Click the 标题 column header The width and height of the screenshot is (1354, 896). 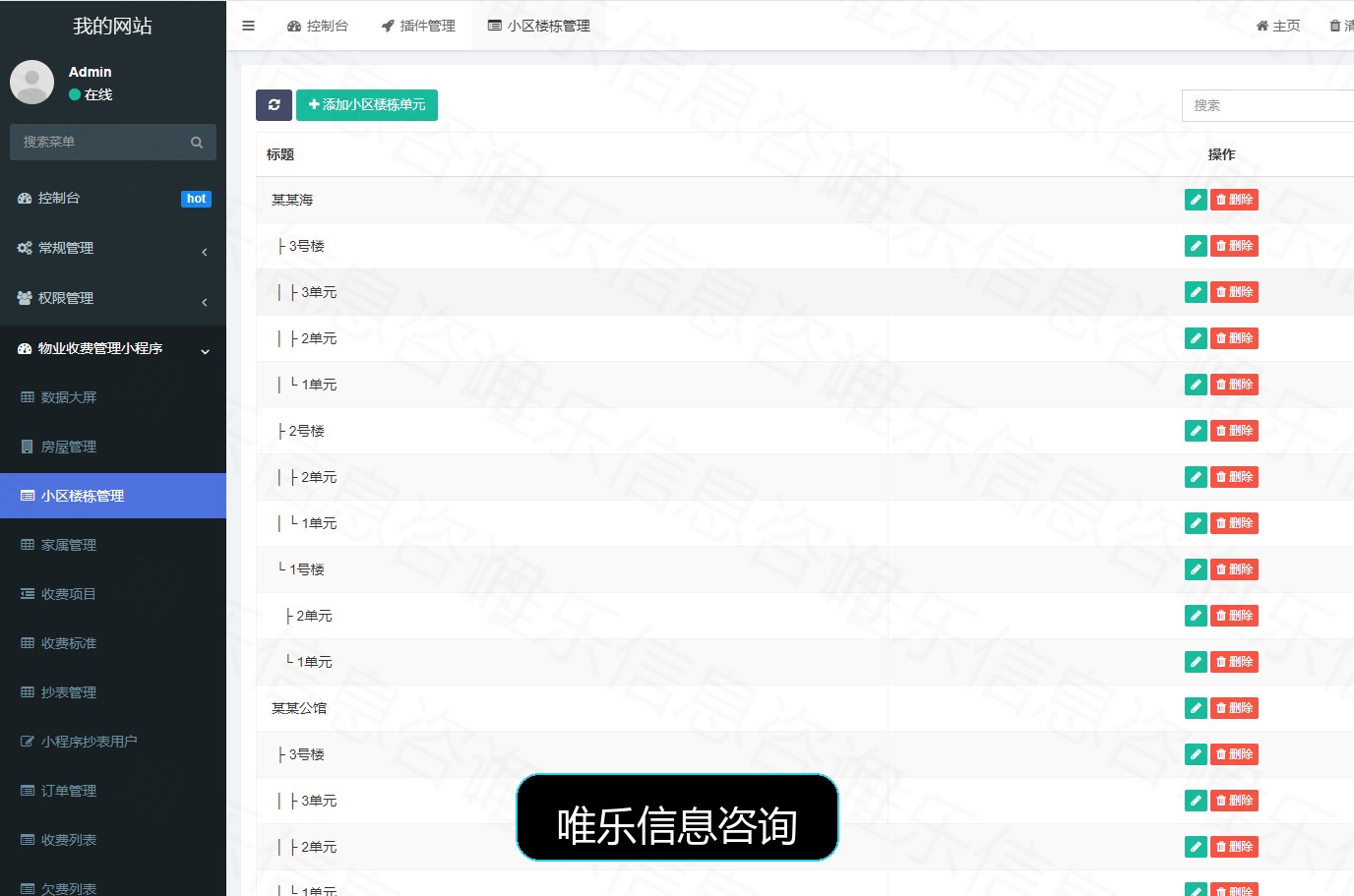pos(280,154)
